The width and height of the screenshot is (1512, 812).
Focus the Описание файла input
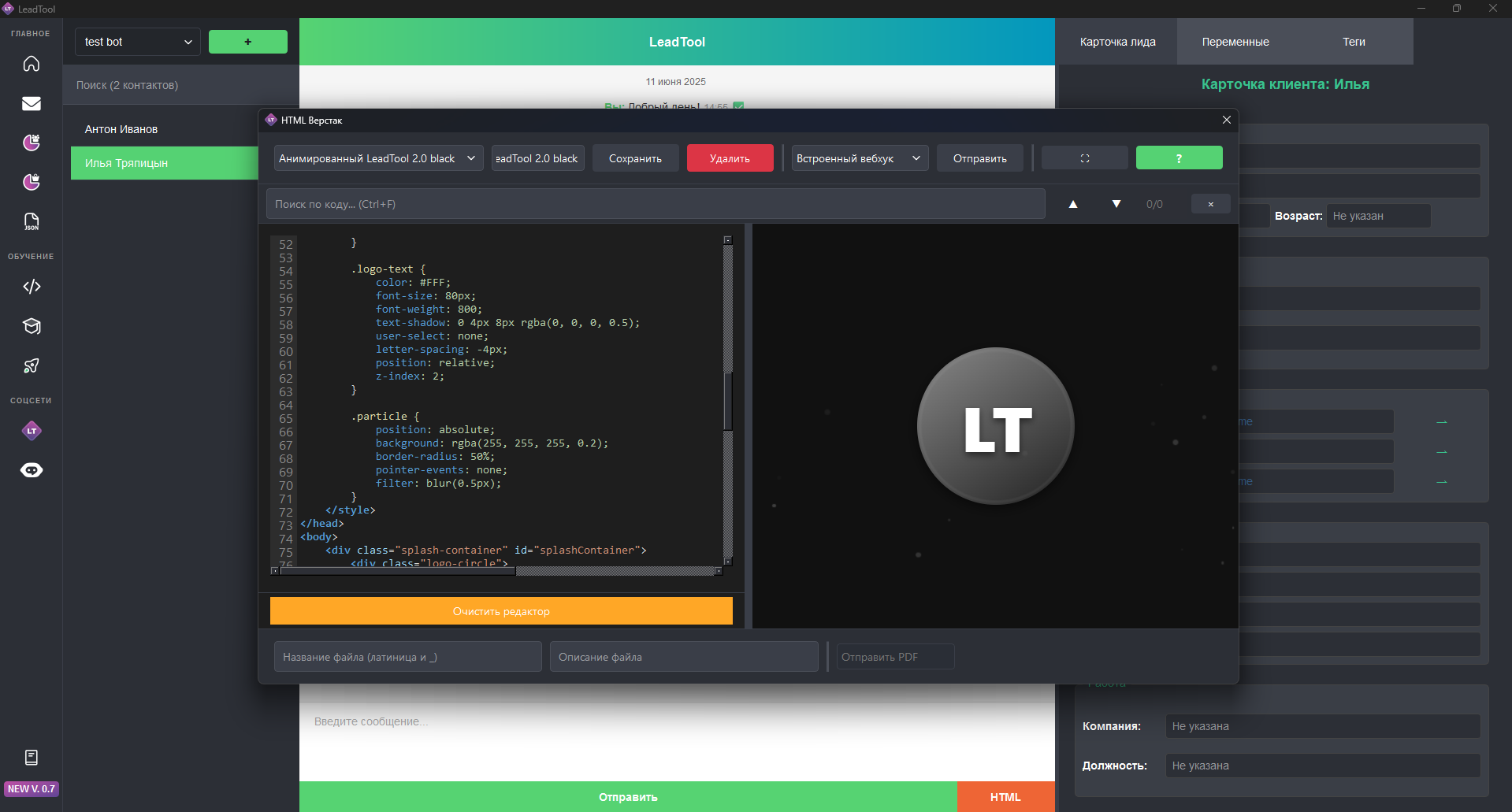(684, 657)
